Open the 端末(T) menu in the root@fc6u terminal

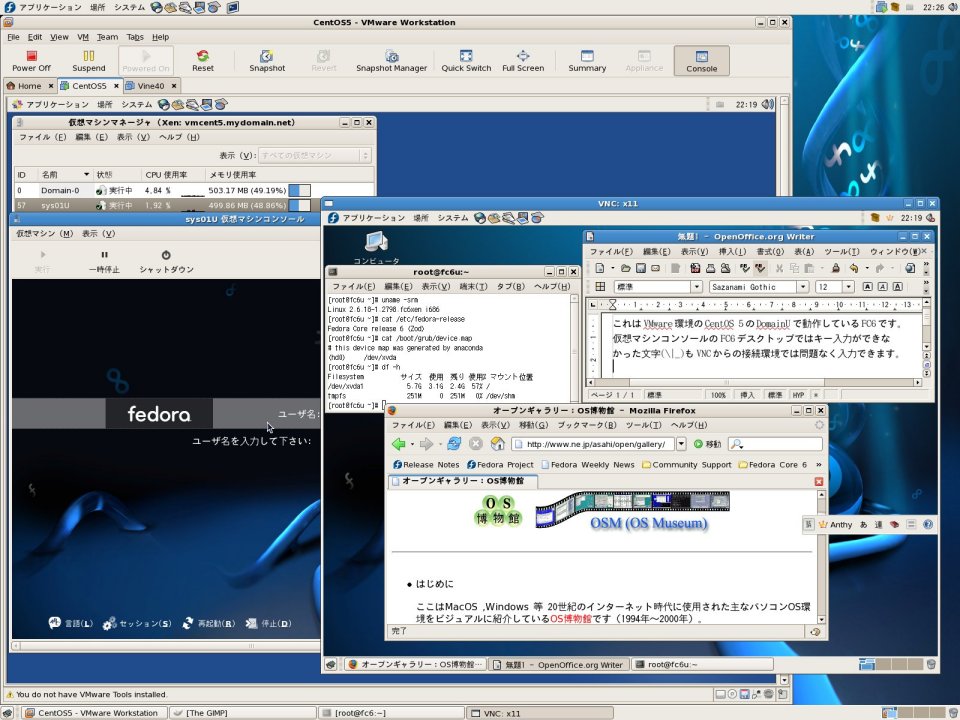(x=473, y=286)
